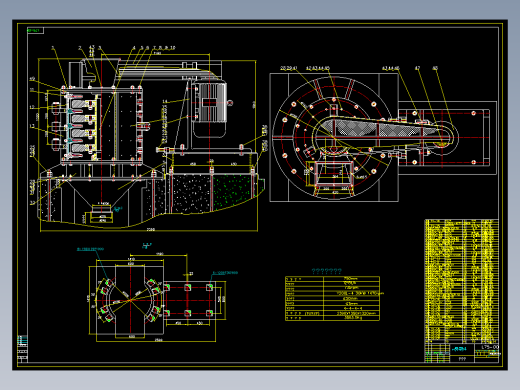The image size is (520, 390).
Task: Click the "L75-00" drawing number in title block
Action: pos(490,347)
